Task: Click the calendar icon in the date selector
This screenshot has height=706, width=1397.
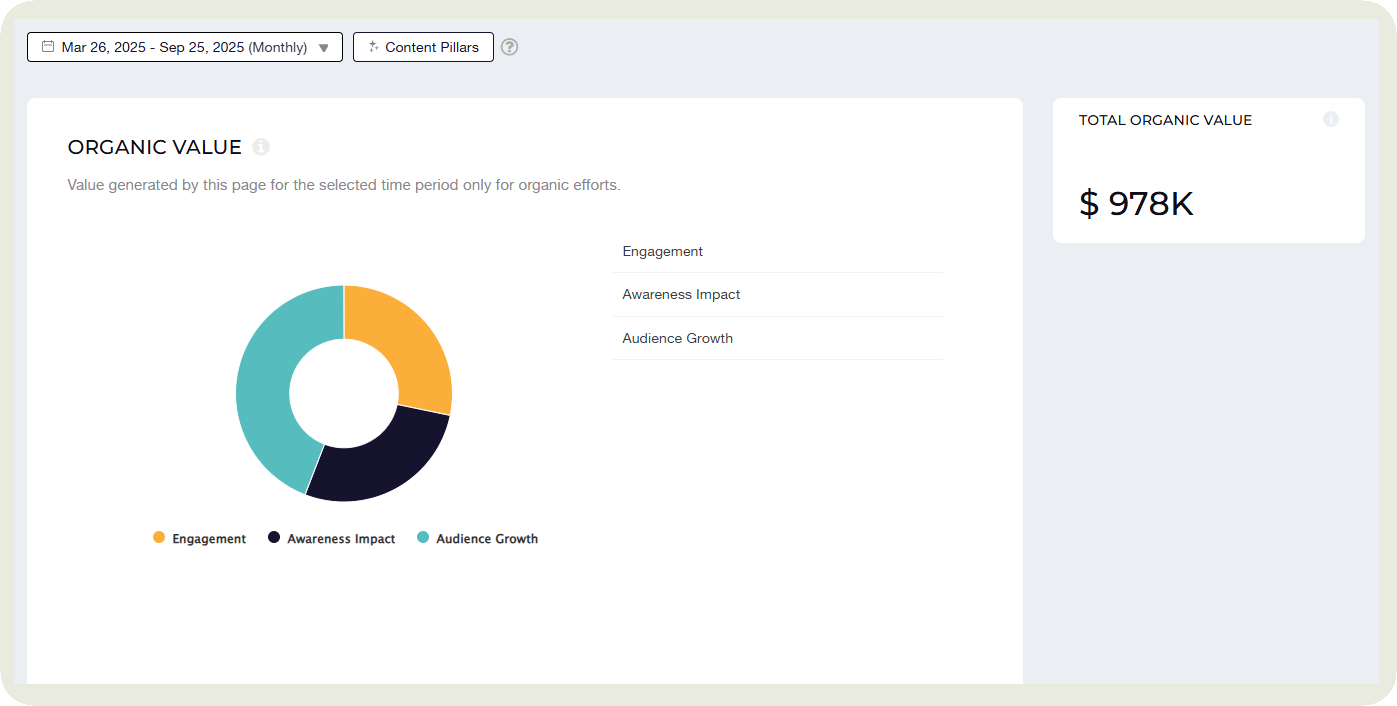Action: 46,46
